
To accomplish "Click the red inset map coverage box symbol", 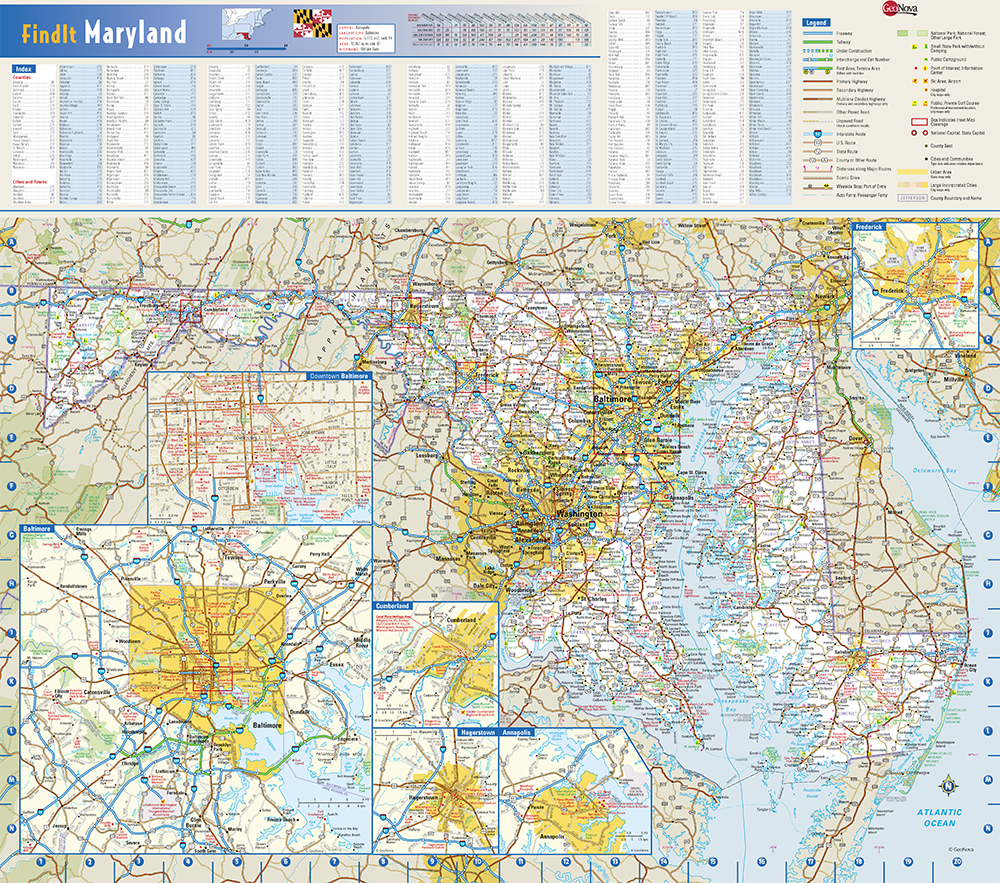I will (919, 121).
